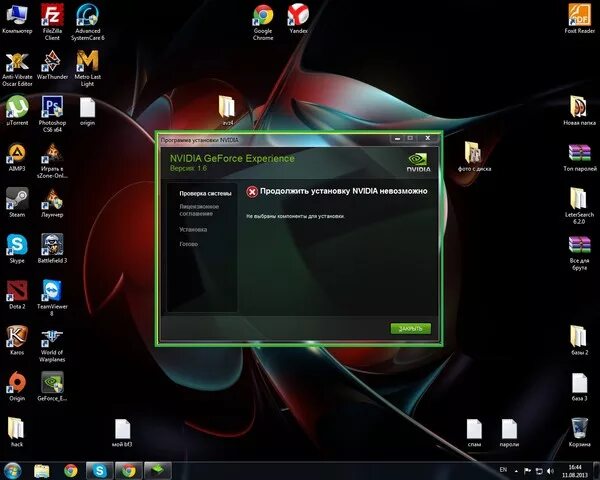This screenshot has width=600, height=480.
Task: Open volume speaker icon in tray
Action: [x=551, y=471]
